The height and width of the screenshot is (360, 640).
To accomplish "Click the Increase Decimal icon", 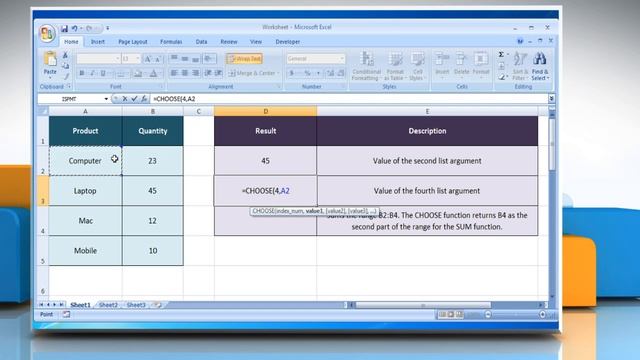I will coord(330,73).
